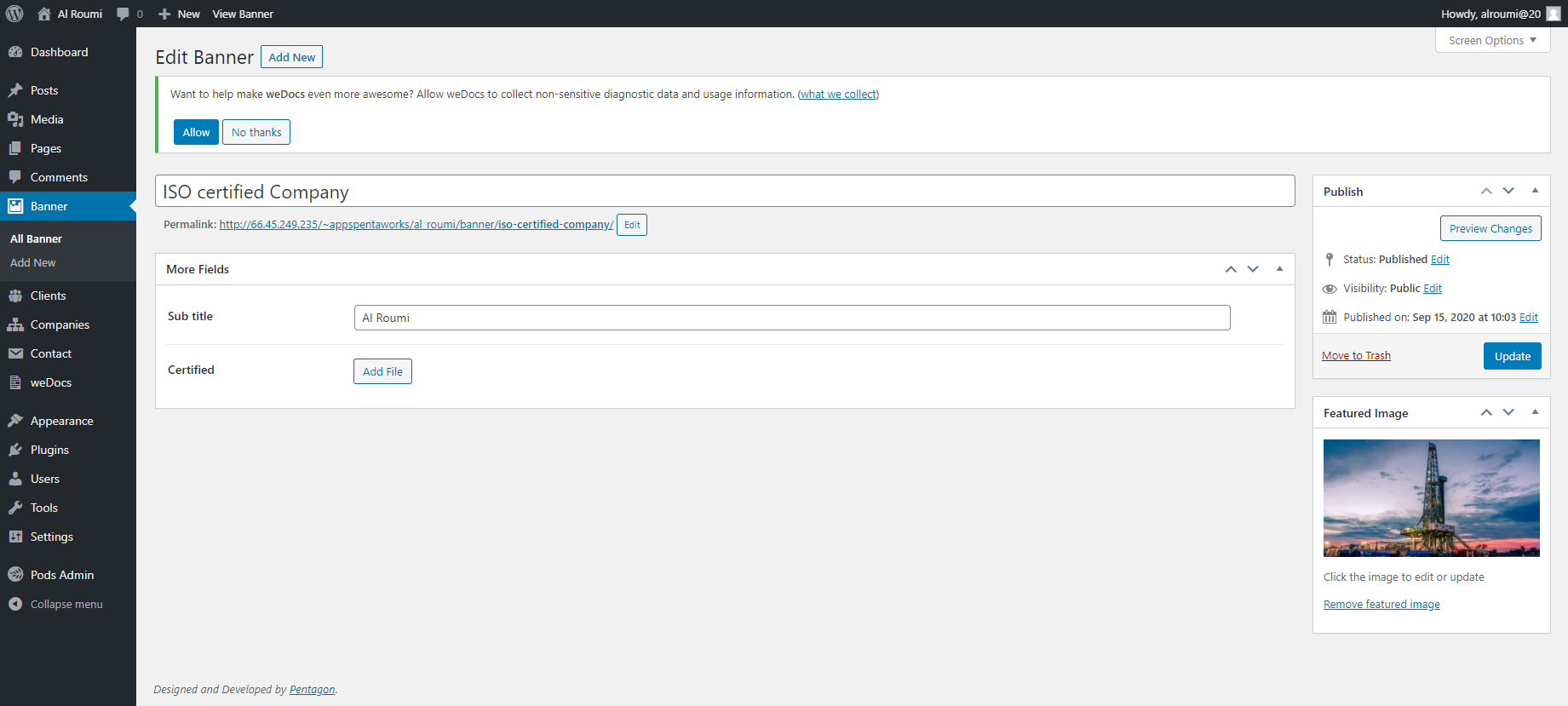Click the Comments speech bubble sidebar icon
Image resolution: width=1568 pixels, height=706 pixels.
click(x=15, y=177)
